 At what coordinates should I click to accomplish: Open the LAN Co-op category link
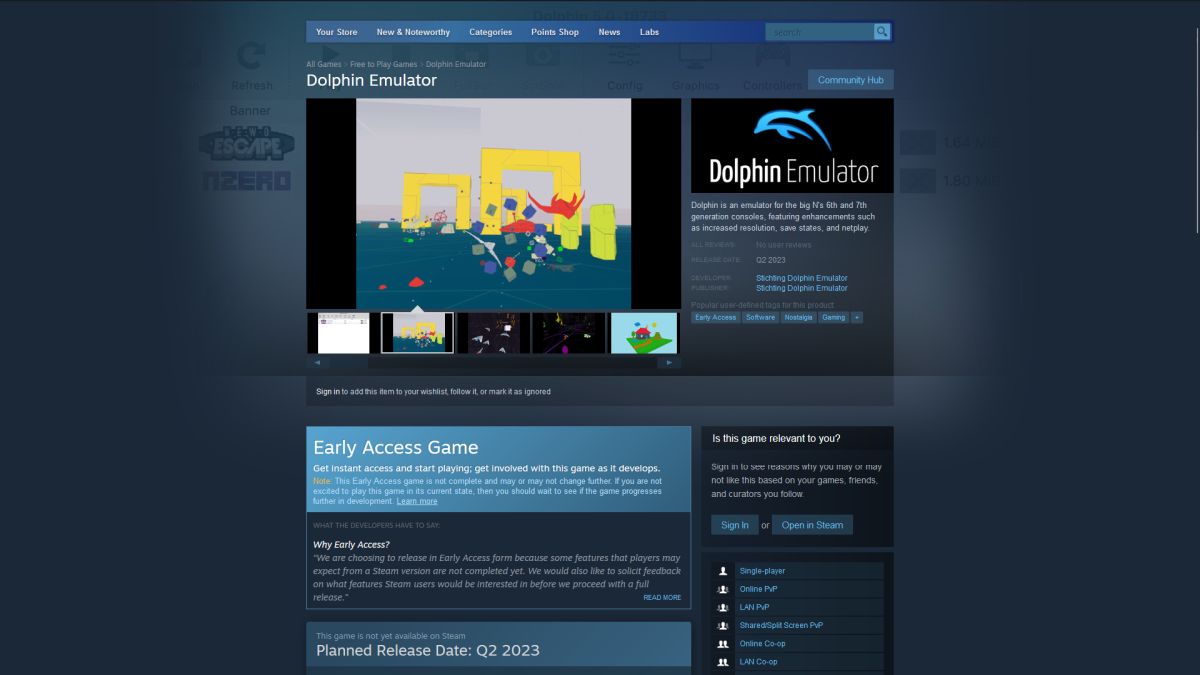point(758,661)
